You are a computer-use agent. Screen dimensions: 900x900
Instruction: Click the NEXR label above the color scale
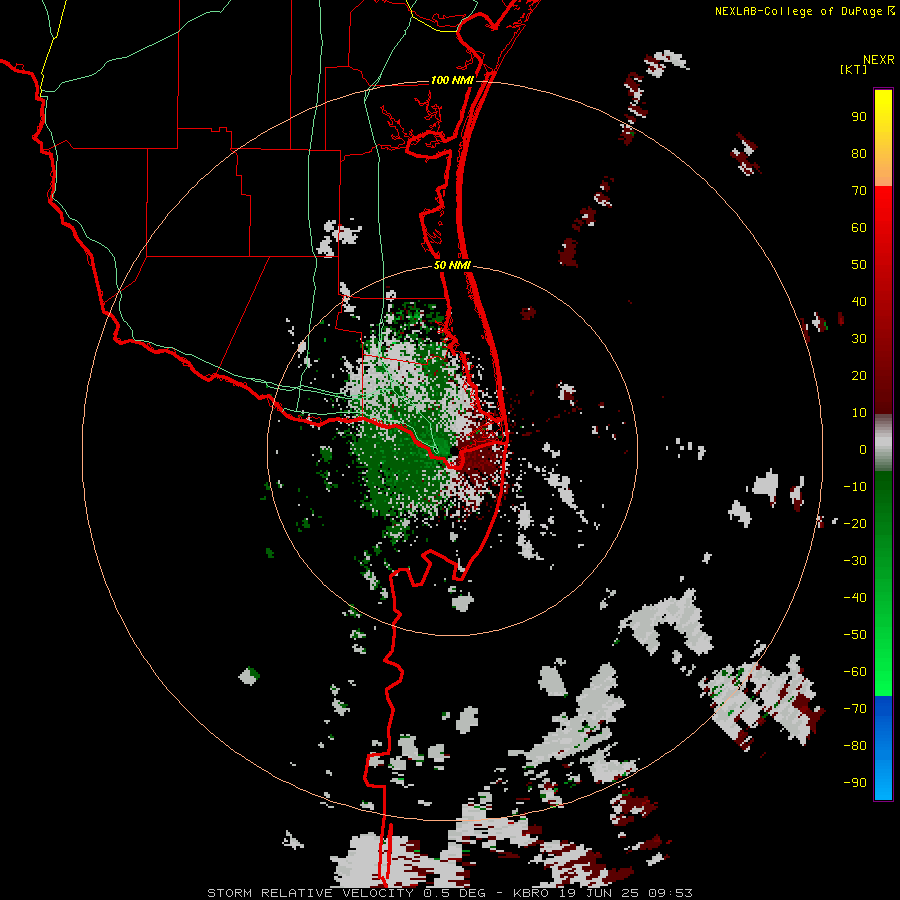(x=878, y=60)
